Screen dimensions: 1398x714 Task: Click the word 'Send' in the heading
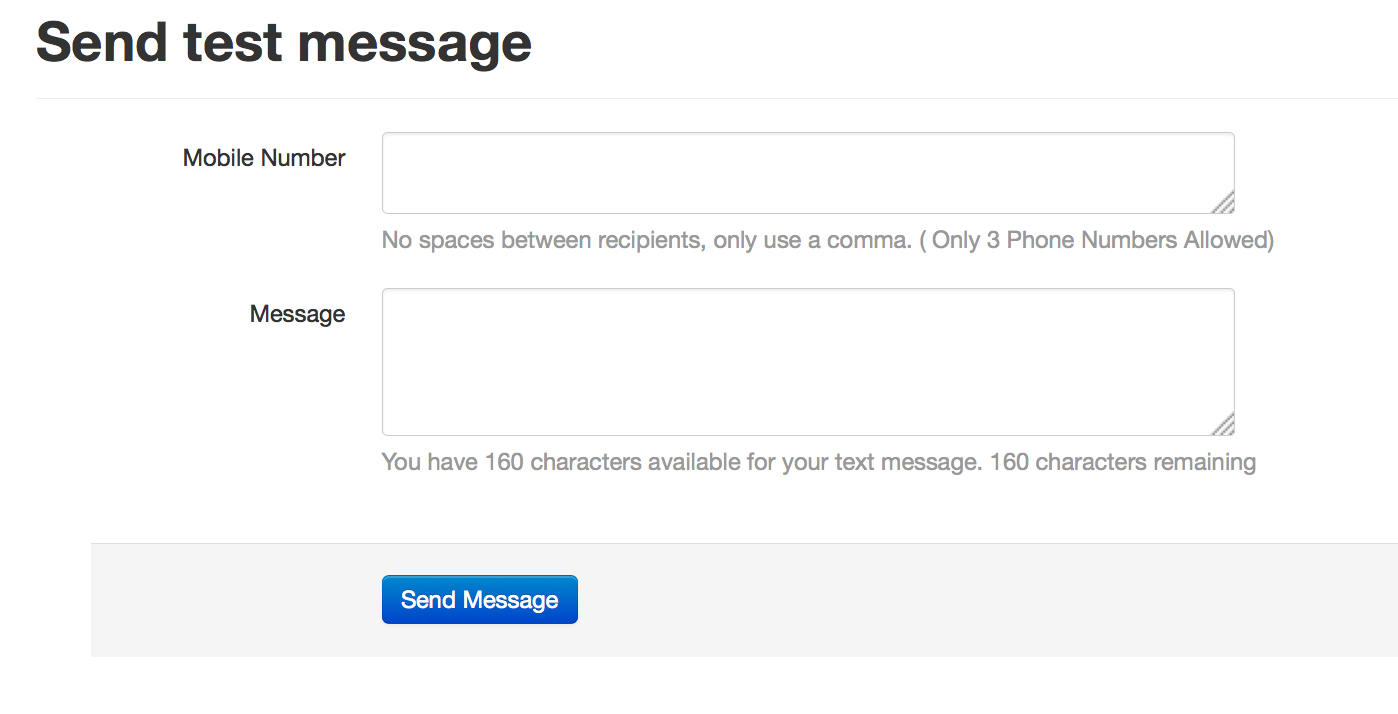point(103,44)
